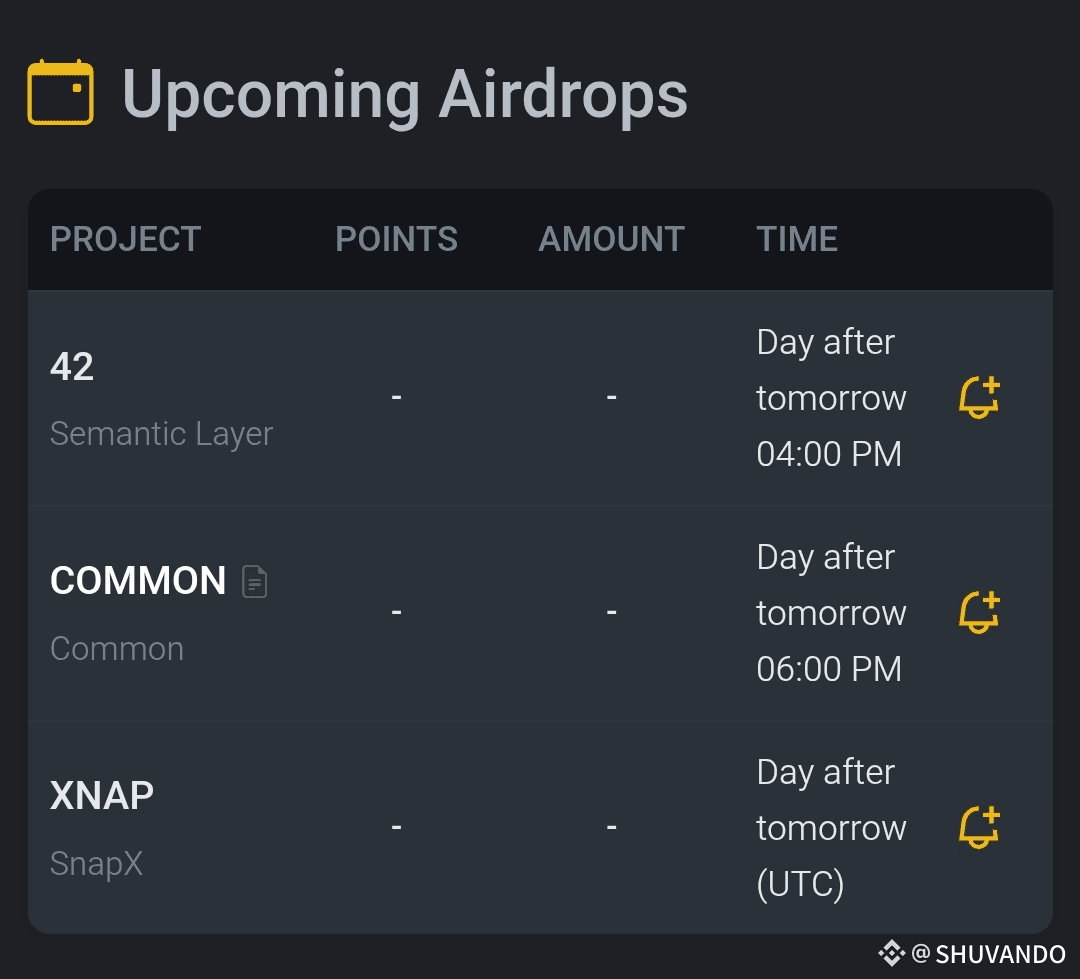Select the gray Common subtitle text
Viewport: 1080px width, 979px height.
click(117, 649)
